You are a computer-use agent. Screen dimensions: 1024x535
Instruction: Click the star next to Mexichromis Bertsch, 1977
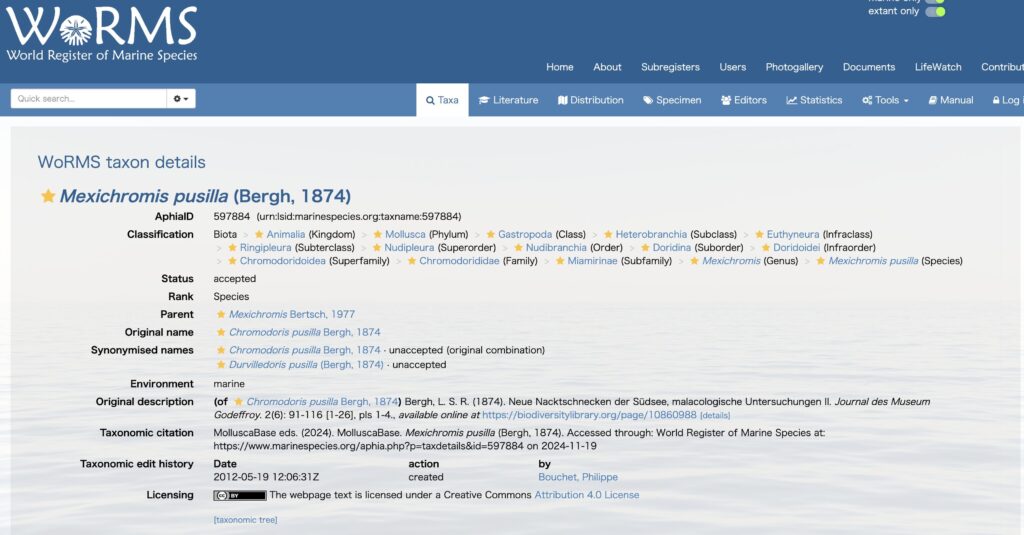click(x=221, y=314)
